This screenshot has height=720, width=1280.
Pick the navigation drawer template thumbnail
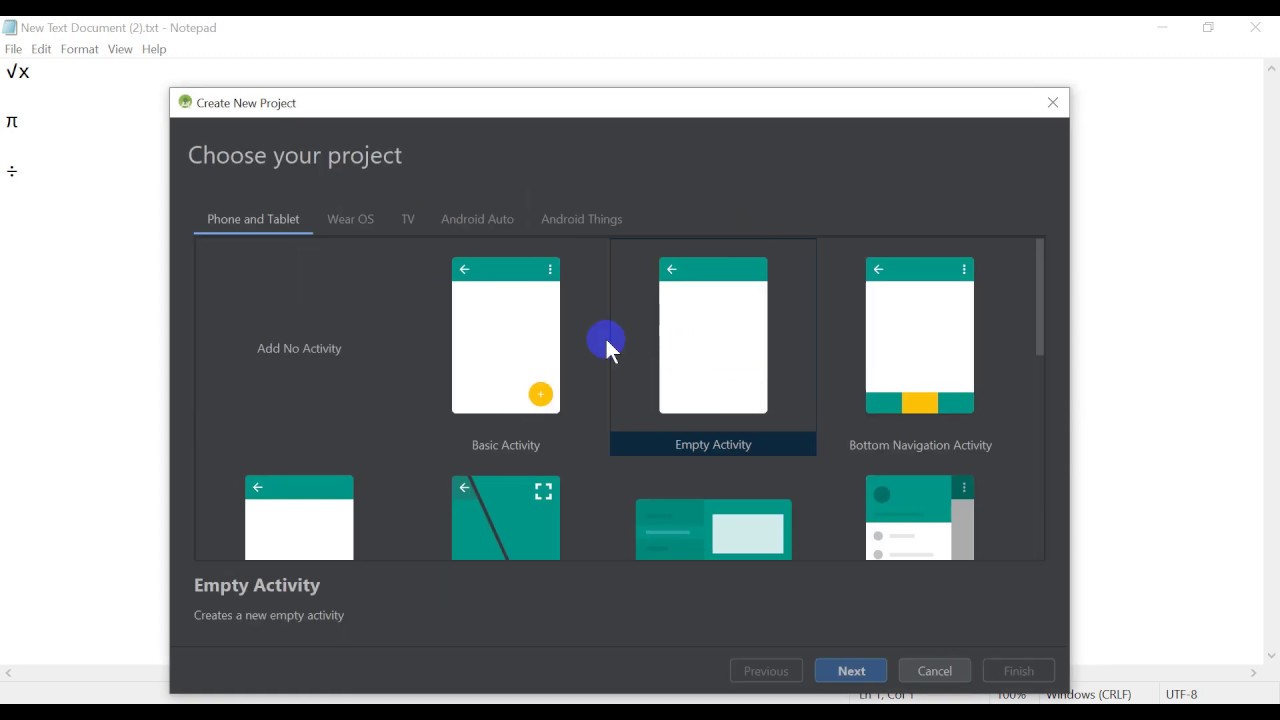[x=920, y=517]
